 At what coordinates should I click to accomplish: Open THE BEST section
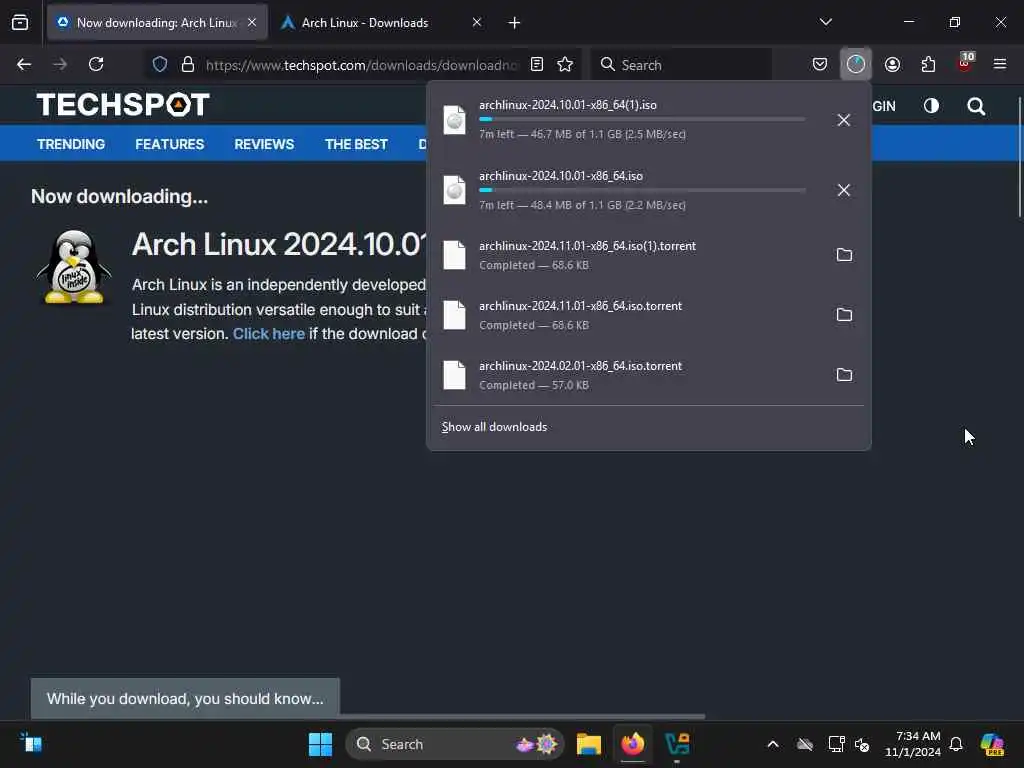point(357,144)
